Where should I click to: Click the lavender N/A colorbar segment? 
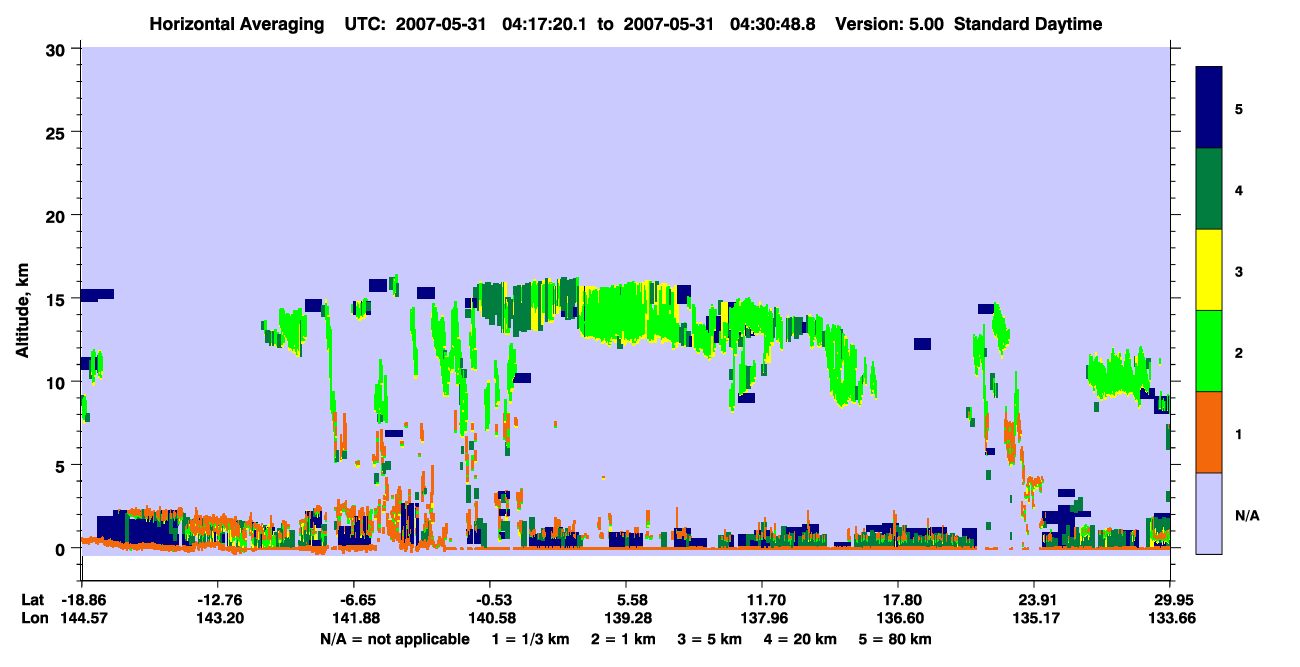1209,513
